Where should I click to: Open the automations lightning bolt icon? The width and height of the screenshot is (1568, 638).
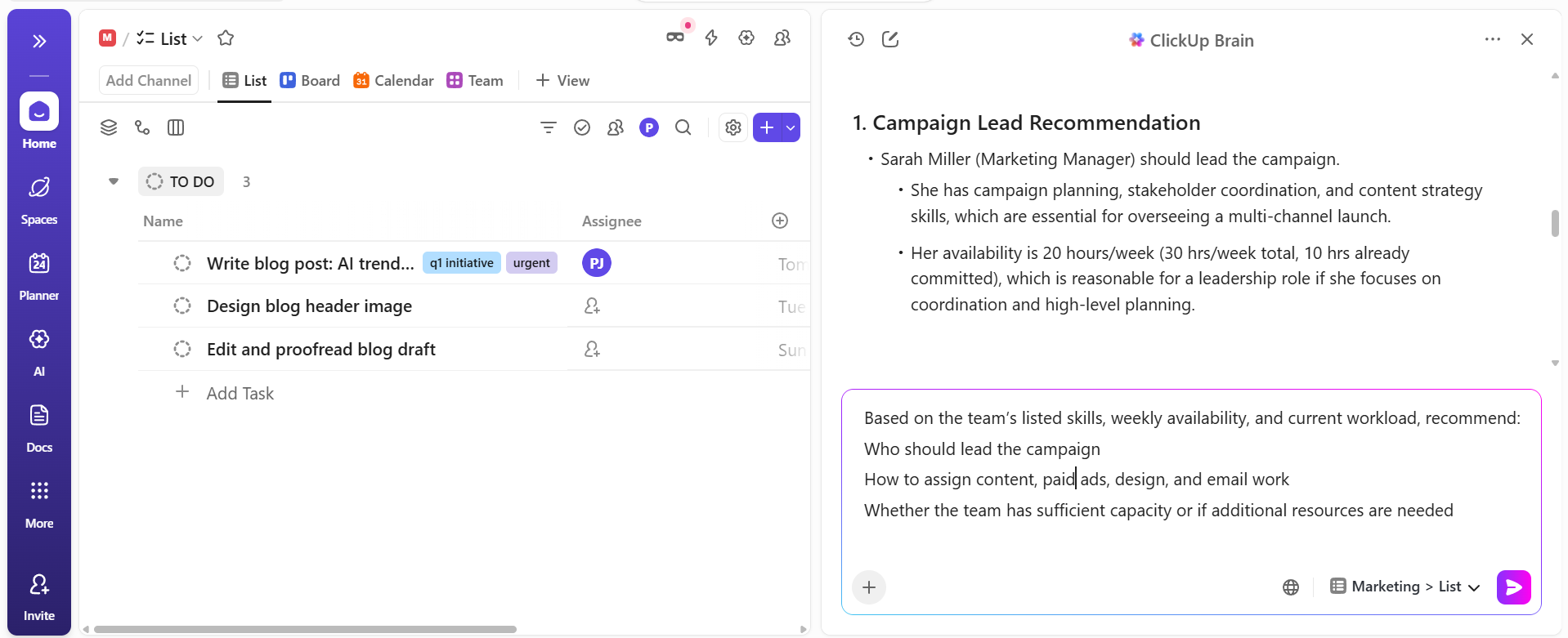coord(711,38)
